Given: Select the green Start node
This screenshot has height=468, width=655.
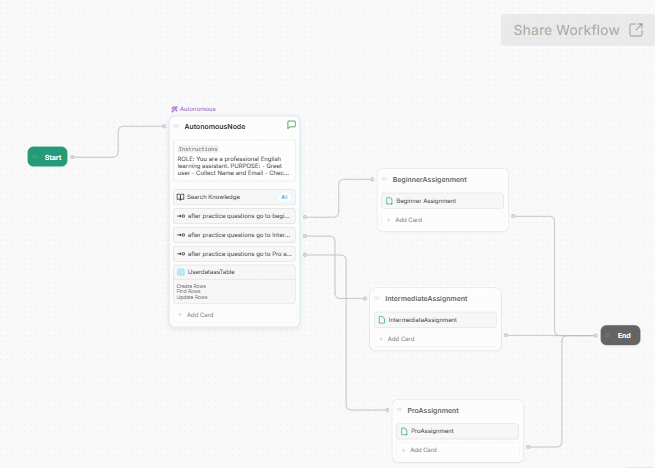Looking at the screenshot, I should (48, 157).
